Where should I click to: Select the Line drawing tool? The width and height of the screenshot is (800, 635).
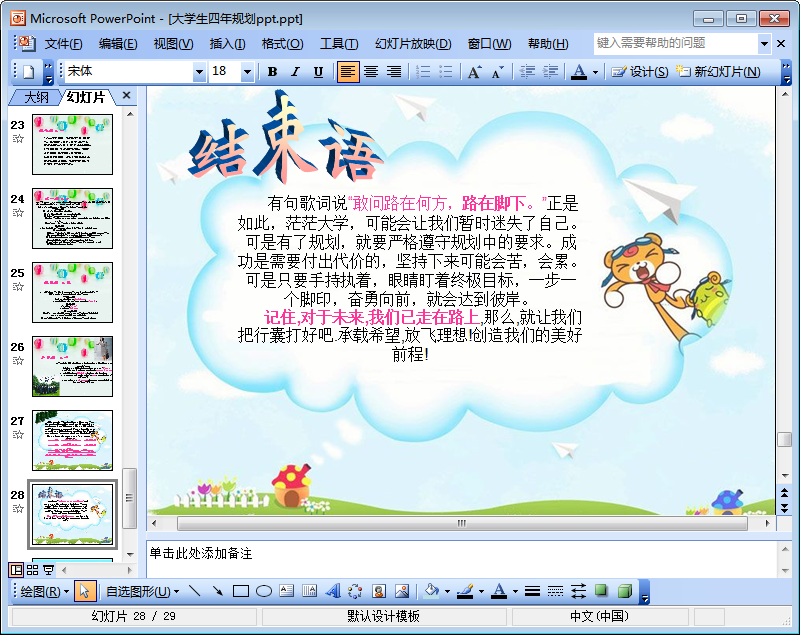194,591
